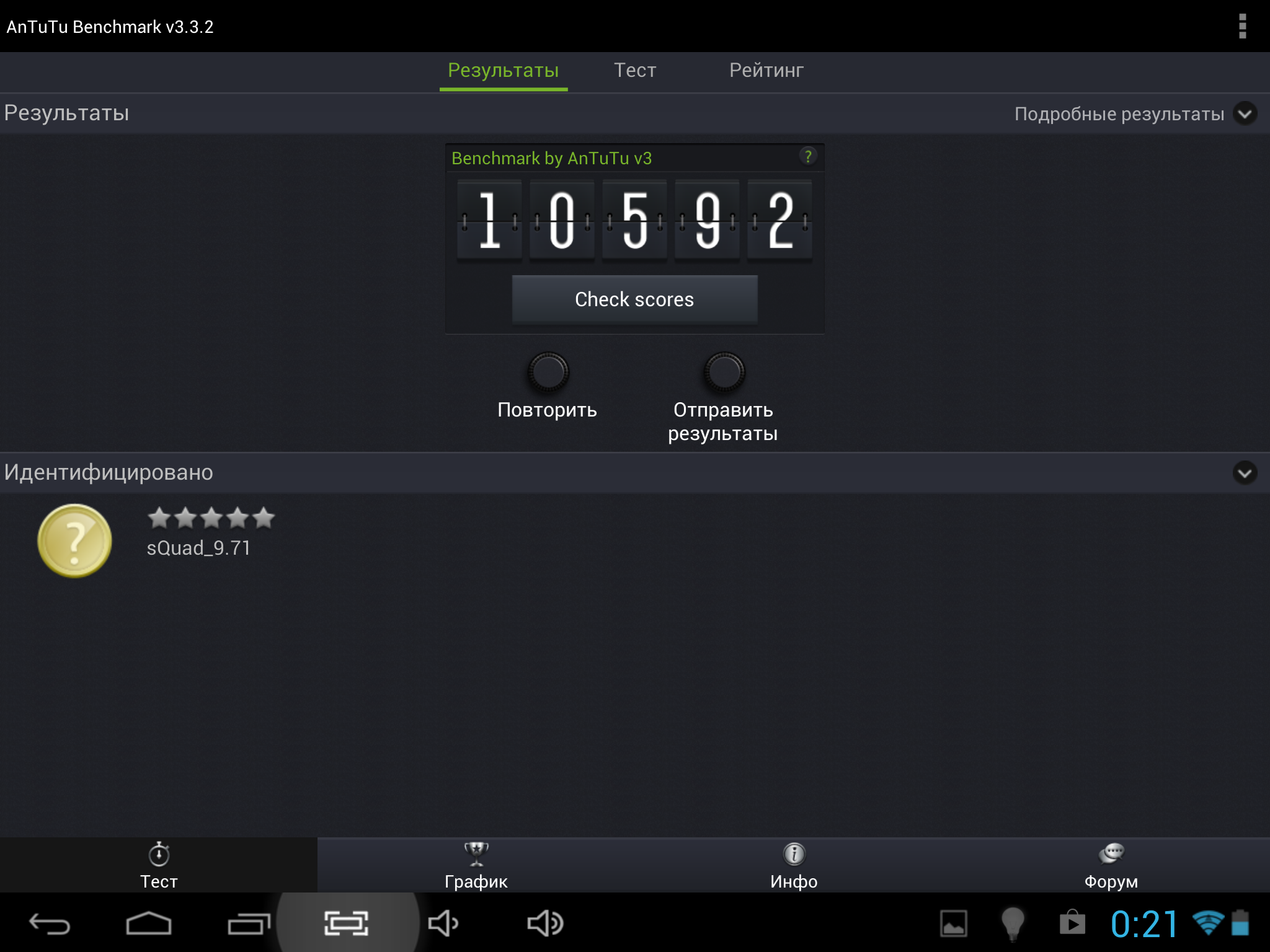Viewport: 1270px width, 952px height.
Task: Tap the battery status icon
Action: (x=1240, y=923)
